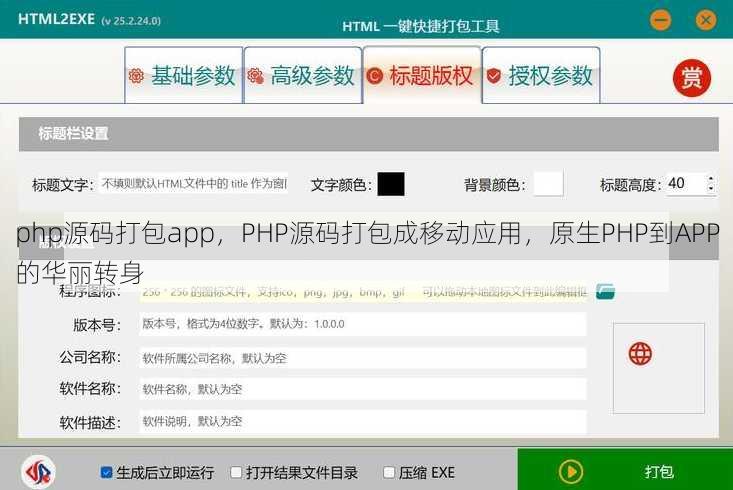Click the red globe icon preview box
Screen dimensions: 733x490
[x=659, y=368]
